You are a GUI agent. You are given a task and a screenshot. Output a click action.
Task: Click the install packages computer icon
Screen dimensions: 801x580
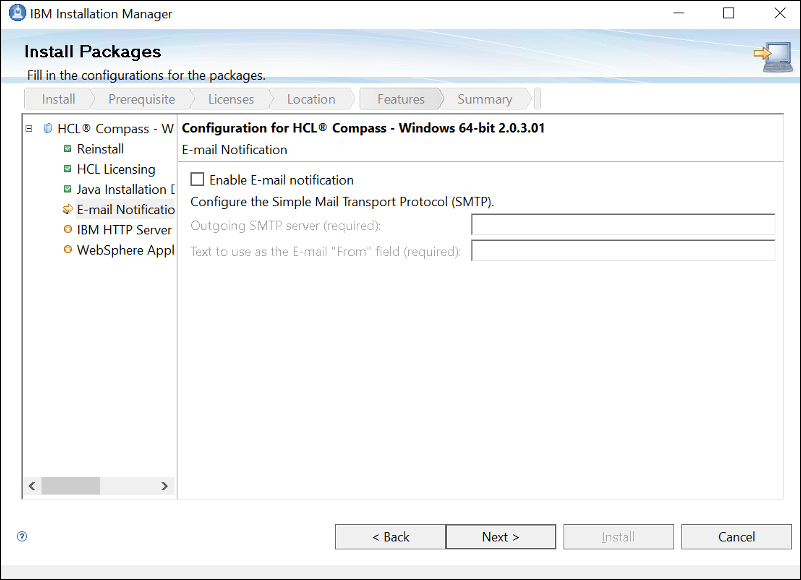773,56
